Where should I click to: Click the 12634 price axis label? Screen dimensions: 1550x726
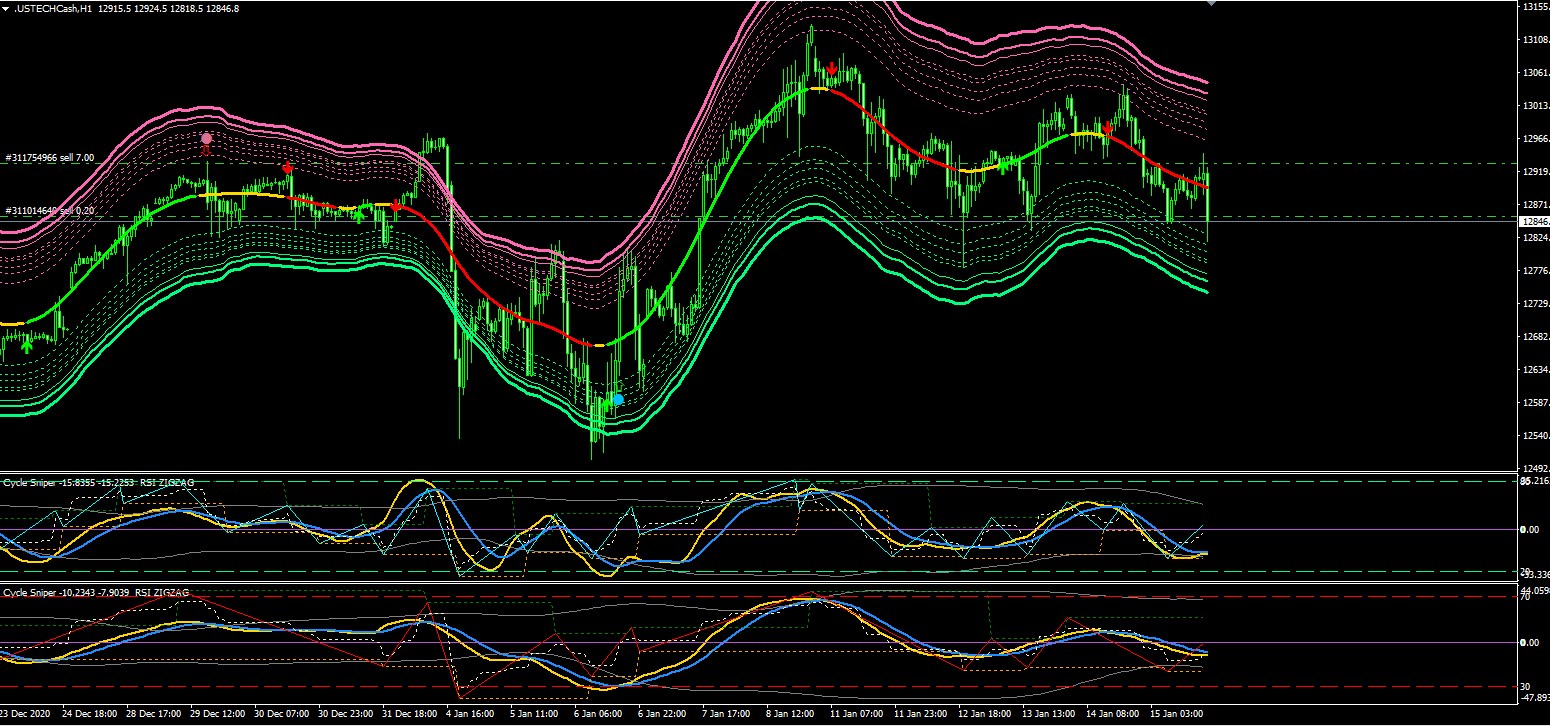[x=1535, y=370]
